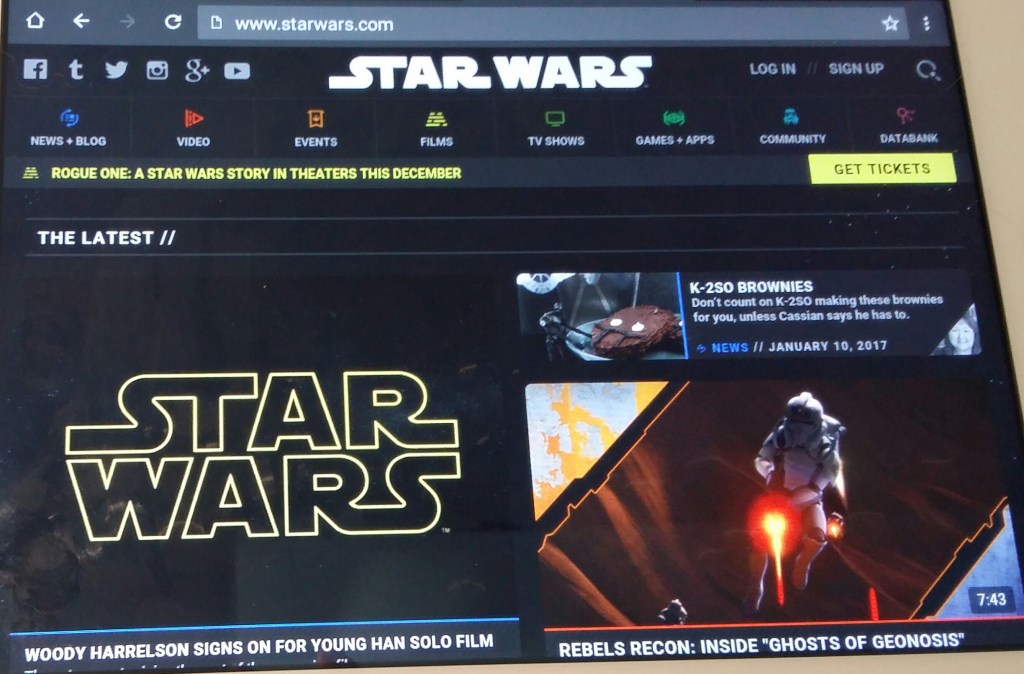The image size is (1024, 674).
Task: Open the Star Wars Instagram page
Action: tap(157, 70)
